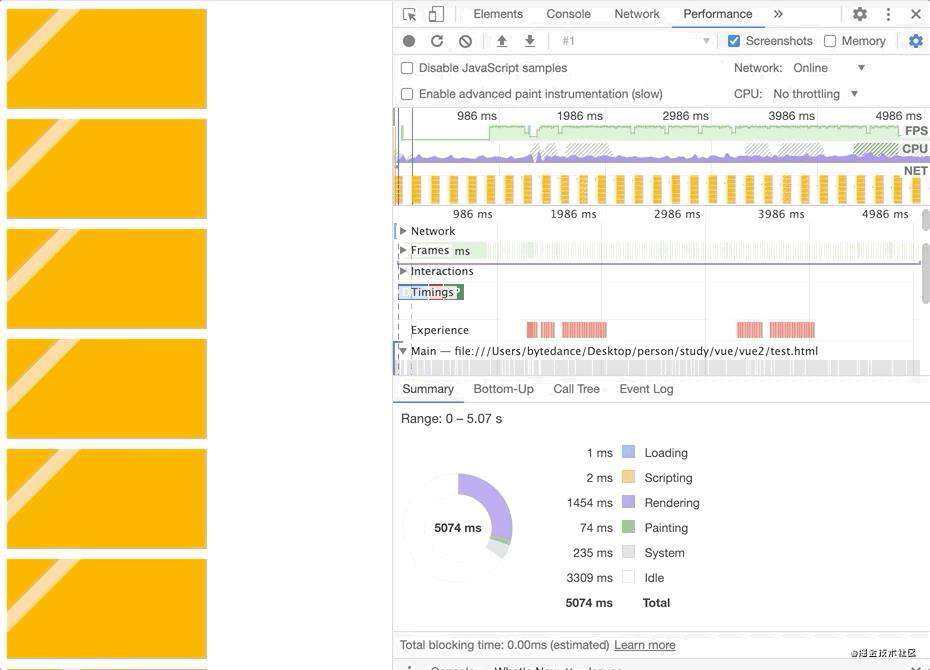Image resolution: width=930 pixels, height=670 pixels.
Task: Activate the inspect element picker icon
Action: tap(409, 14)
